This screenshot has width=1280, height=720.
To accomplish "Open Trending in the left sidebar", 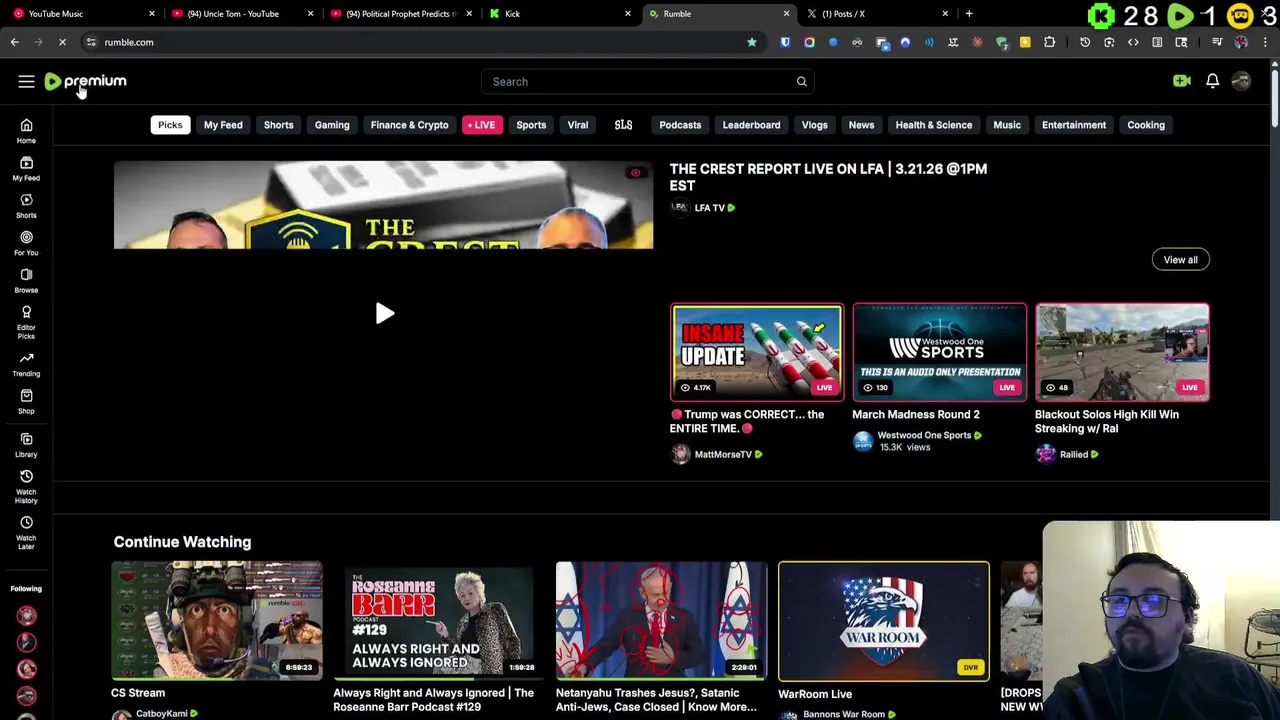I will coord(26,364).
